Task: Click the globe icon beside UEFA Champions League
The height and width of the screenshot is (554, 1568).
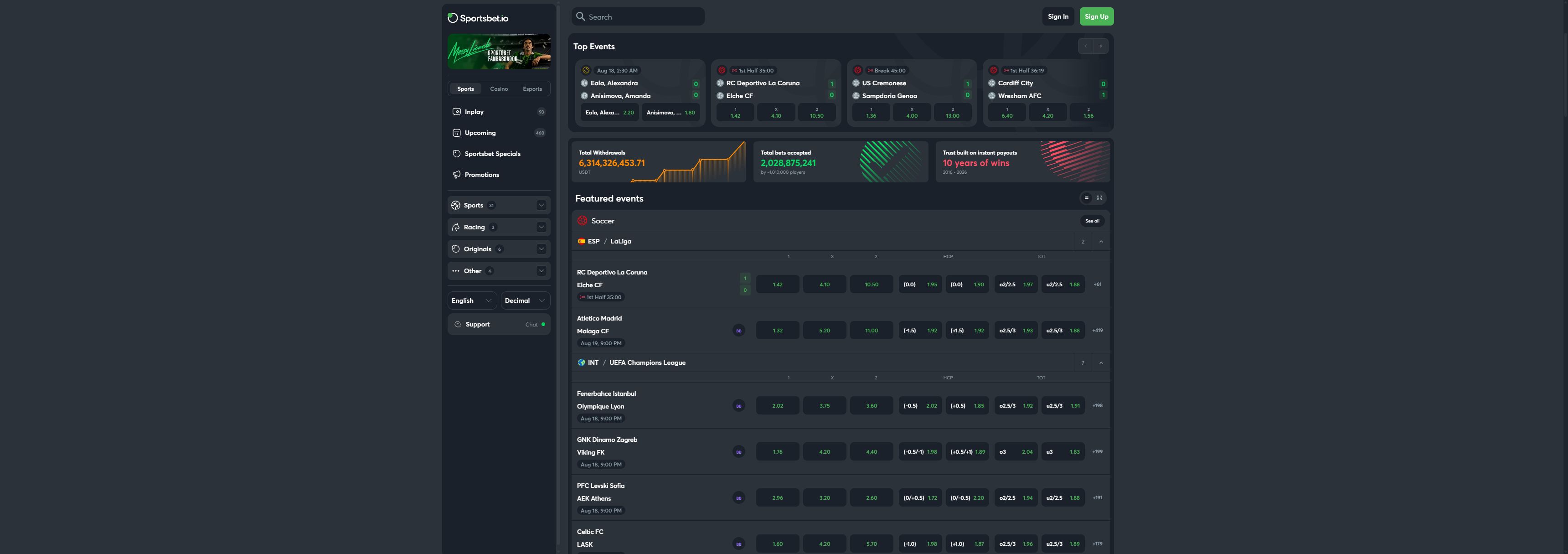Action: (x=581, y=362)
